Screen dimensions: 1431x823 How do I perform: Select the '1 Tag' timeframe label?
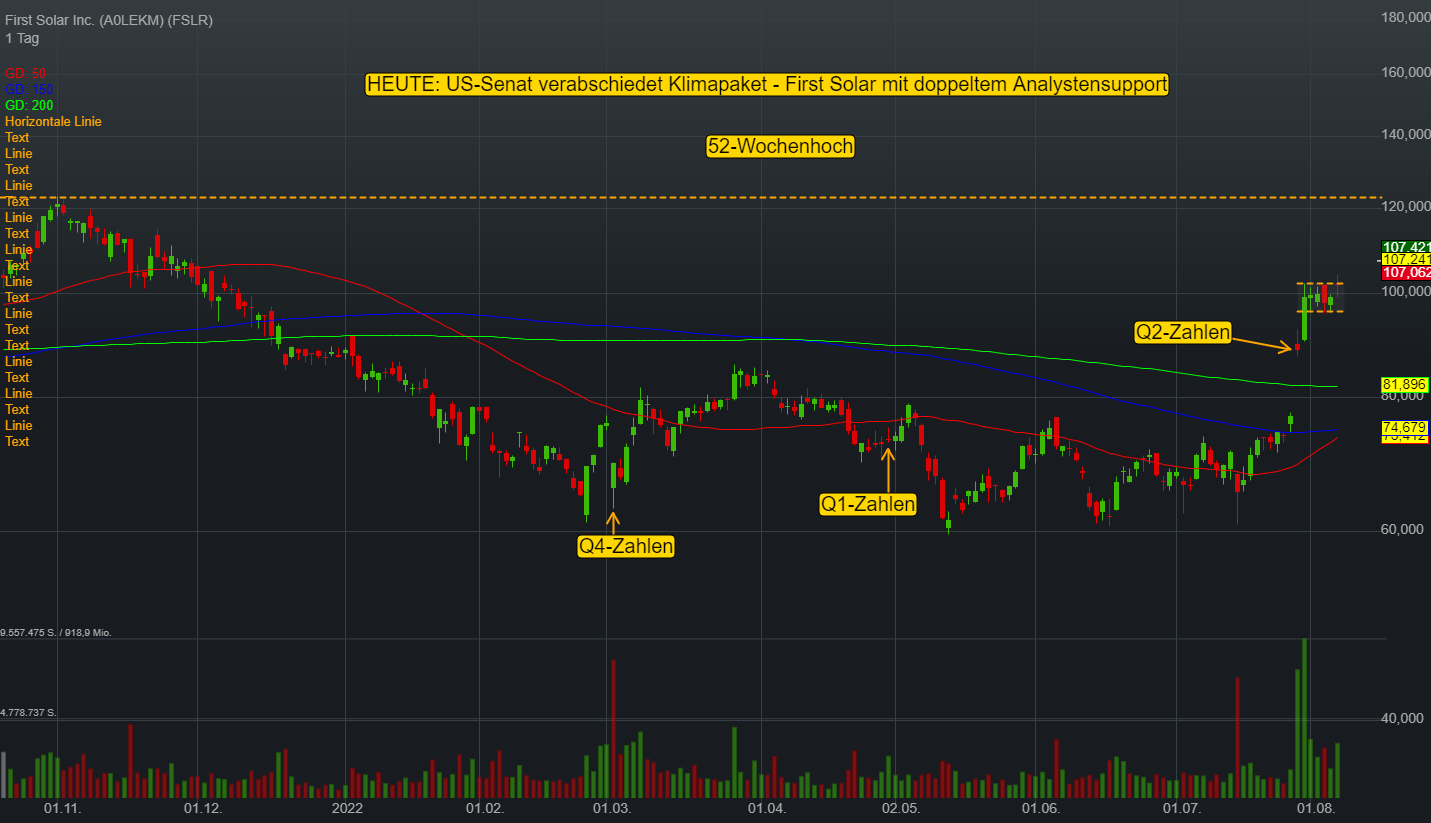(22, 38)
